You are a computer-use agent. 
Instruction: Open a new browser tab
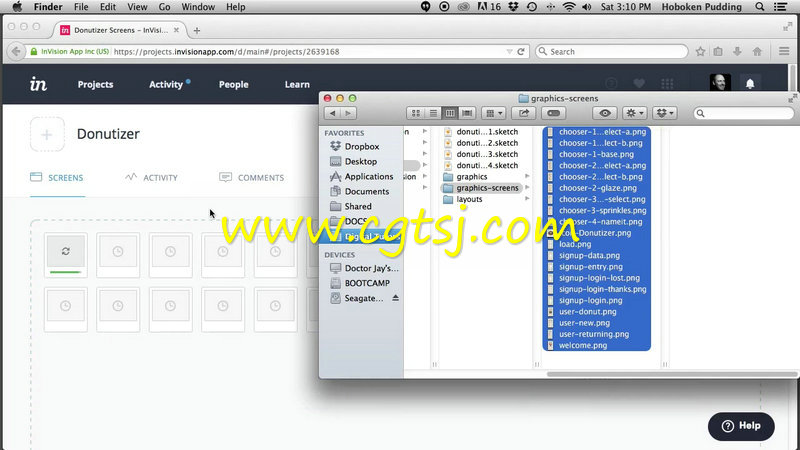(197, 31)
